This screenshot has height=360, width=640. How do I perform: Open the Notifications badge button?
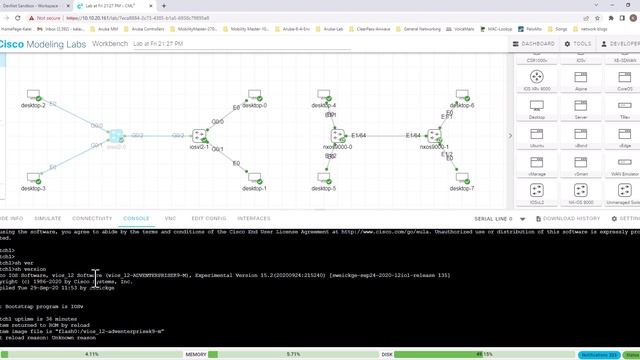tap(599, 355)
